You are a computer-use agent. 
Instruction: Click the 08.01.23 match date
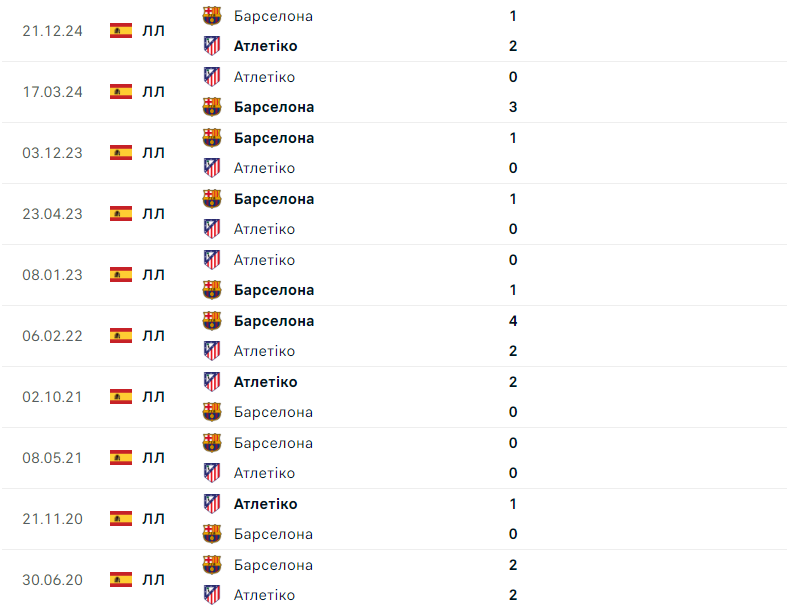pyautogui.click(x=52, y=274)
